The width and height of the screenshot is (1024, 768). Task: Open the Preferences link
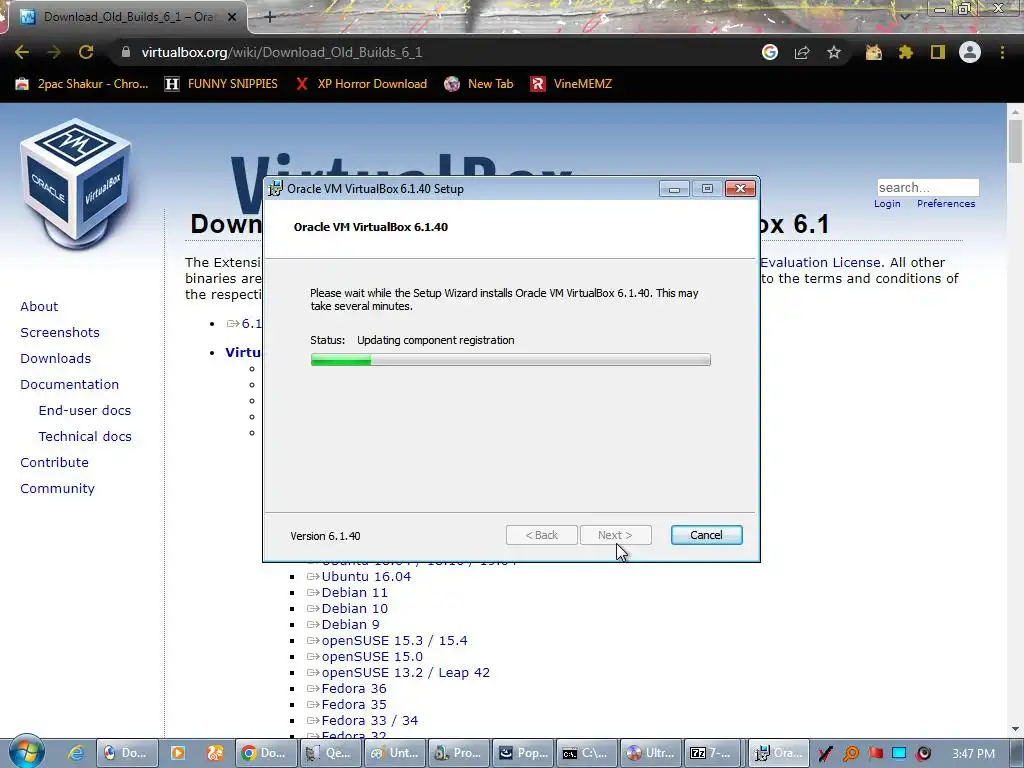pos(946,204)
